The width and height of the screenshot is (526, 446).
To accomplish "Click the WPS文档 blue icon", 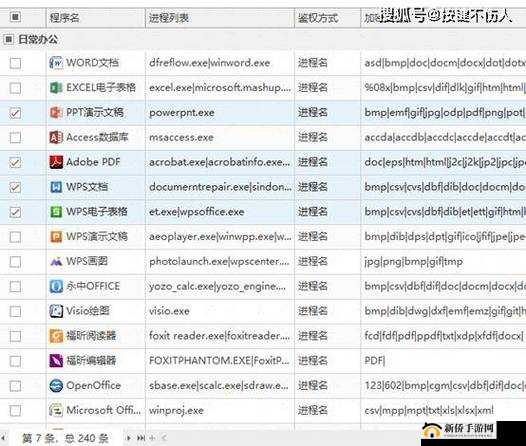I will click(x=56, y=187).
